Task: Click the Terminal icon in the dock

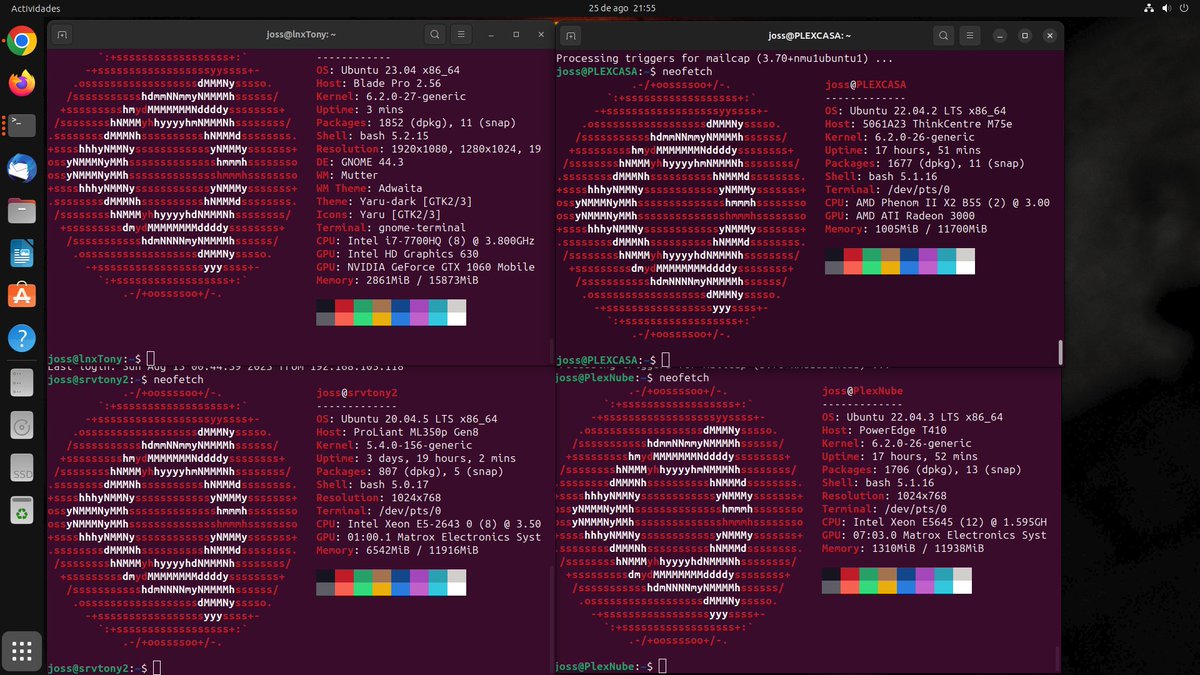Action: 22,125
